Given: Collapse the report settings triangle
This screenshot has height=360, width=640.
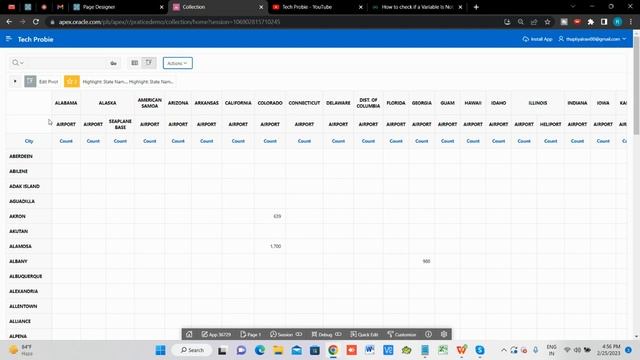Looking at the screenshot, I should [15, 81].
